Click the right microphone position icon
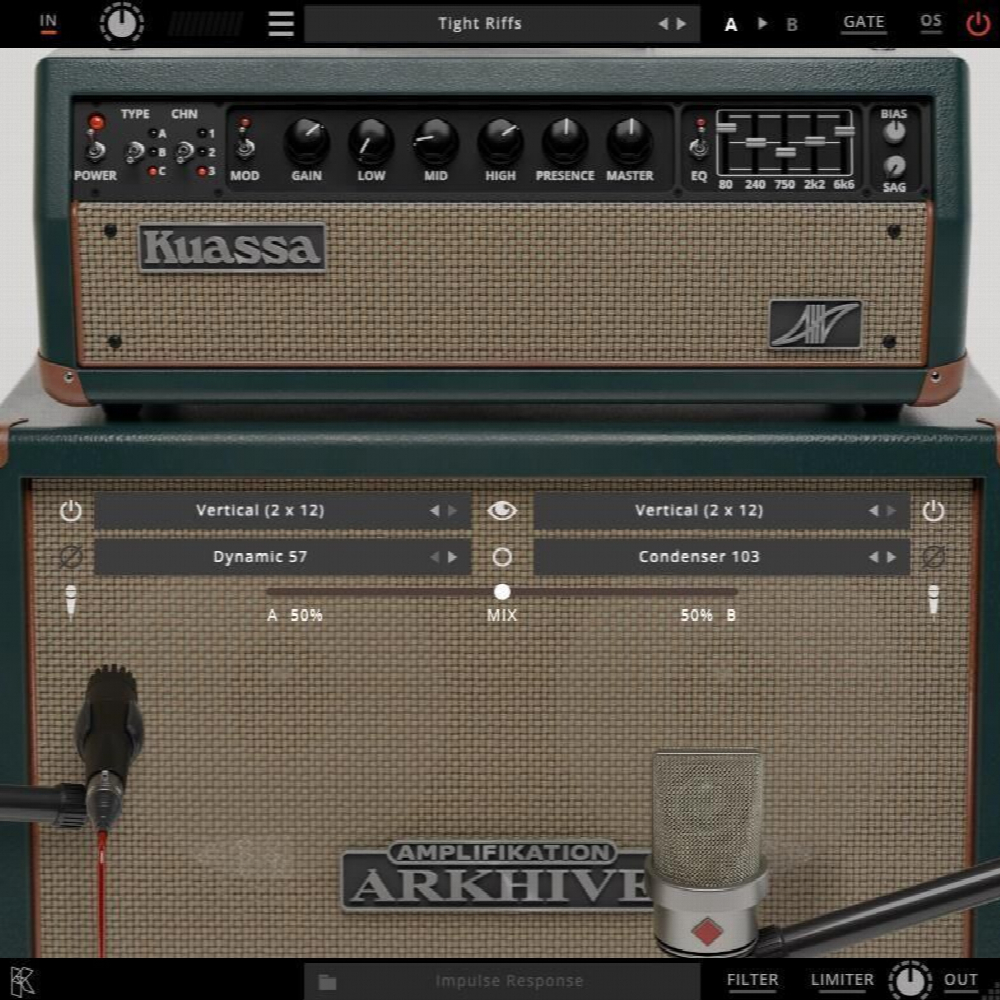1000x1000 pixels. pyautogui.click(x=933, y=600)
